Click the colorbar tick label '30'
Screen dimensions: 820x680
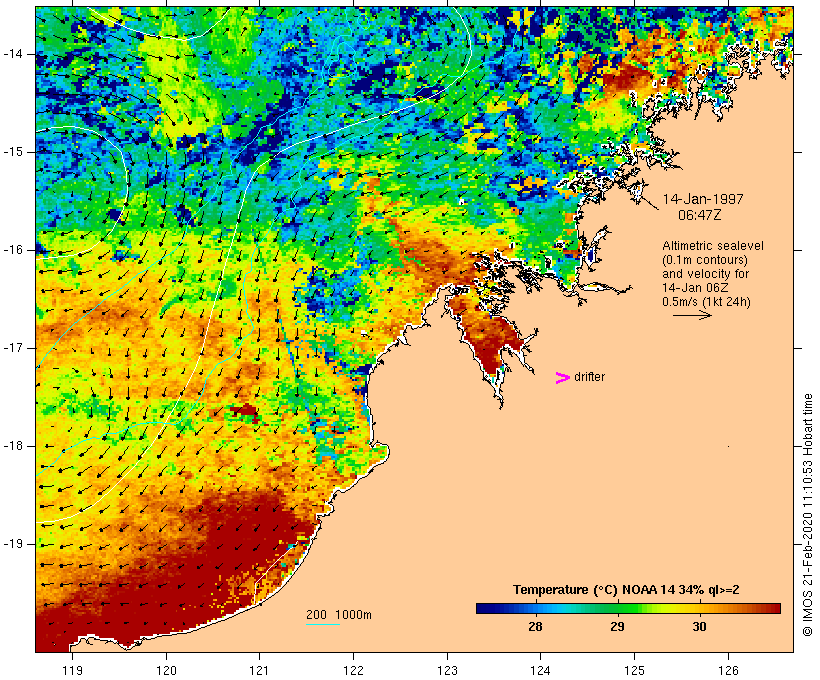point(699,626)
